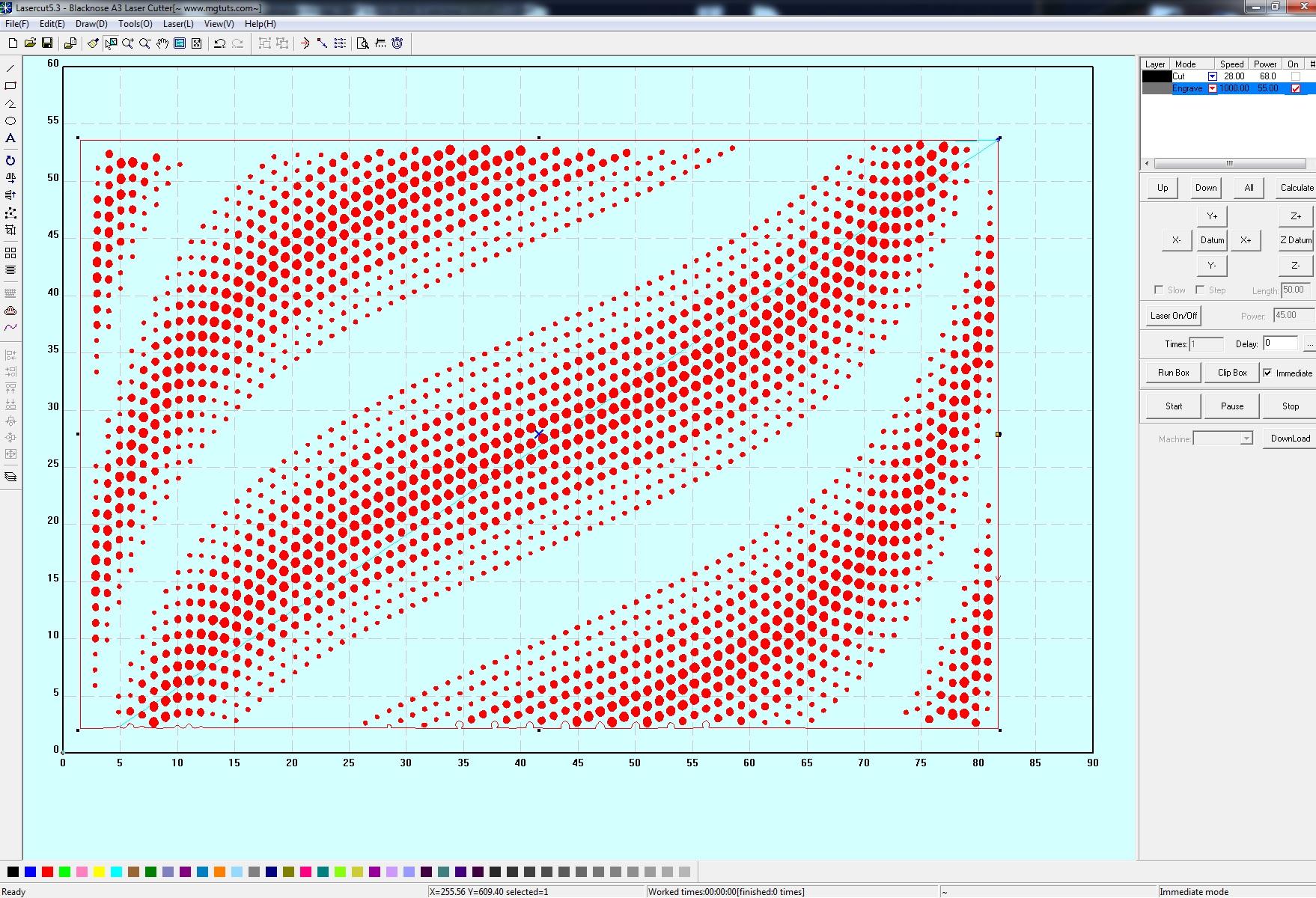Viewport: 1316px width, 898px height.
Task: Click the Save file icon
Action: [x=47, y=43]
